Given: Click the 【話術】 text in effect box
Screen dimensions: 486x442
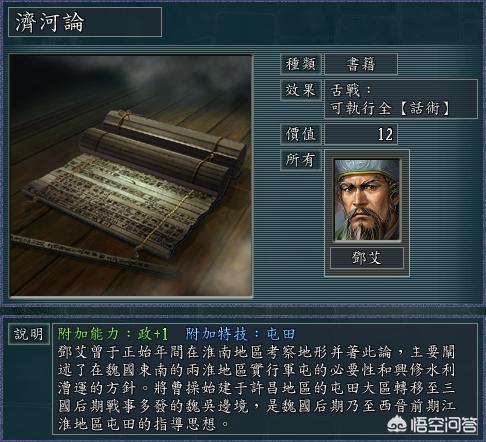Looking at the screenshot, I should tap(425, 108).
